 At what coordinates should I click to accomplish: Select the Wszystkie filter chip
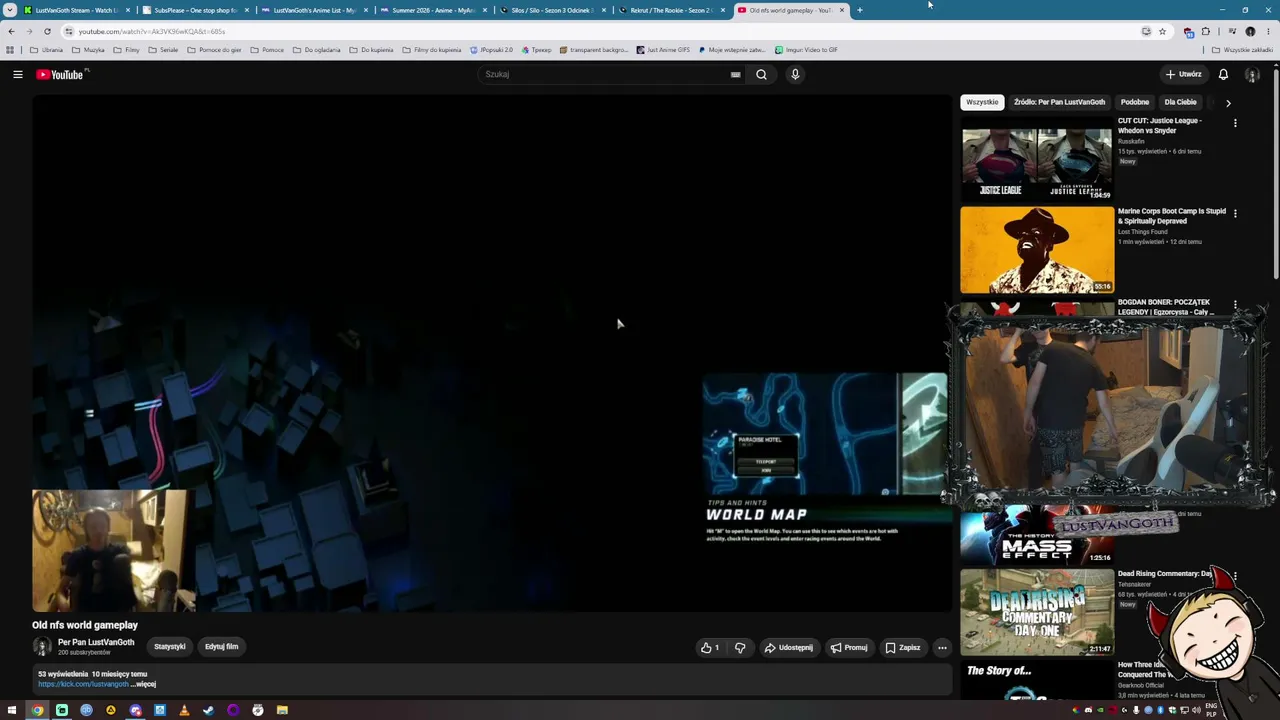[982, 102]
